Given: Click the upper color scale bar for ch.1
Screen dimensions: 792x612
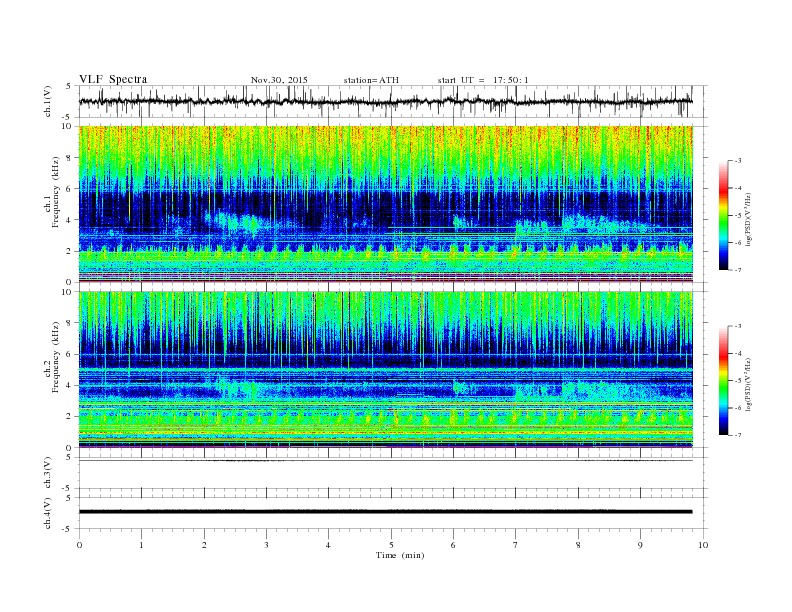Looking at the screenshot, I should click(x=723, y=215).
